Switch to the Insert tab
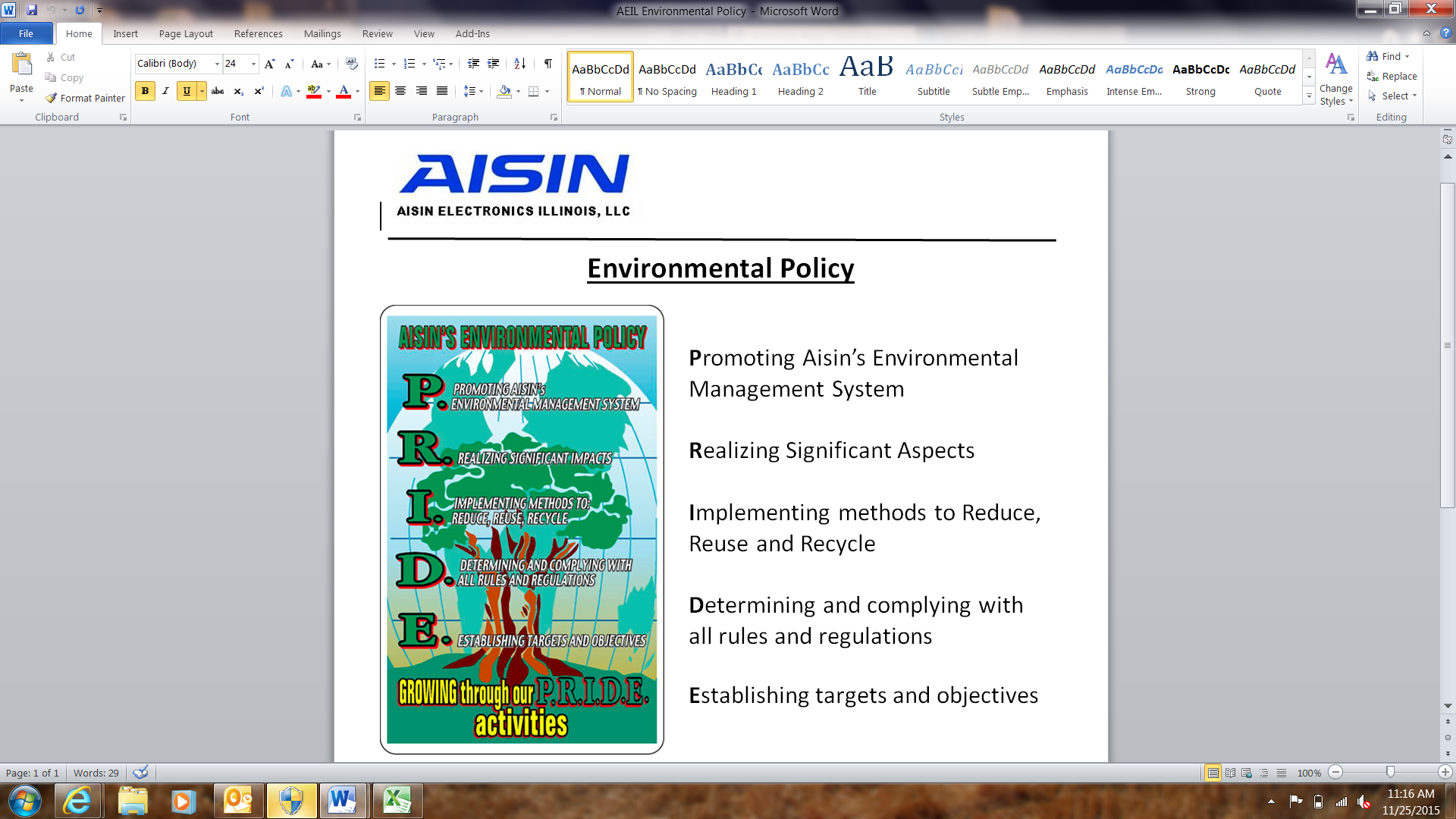 (125, 33)
